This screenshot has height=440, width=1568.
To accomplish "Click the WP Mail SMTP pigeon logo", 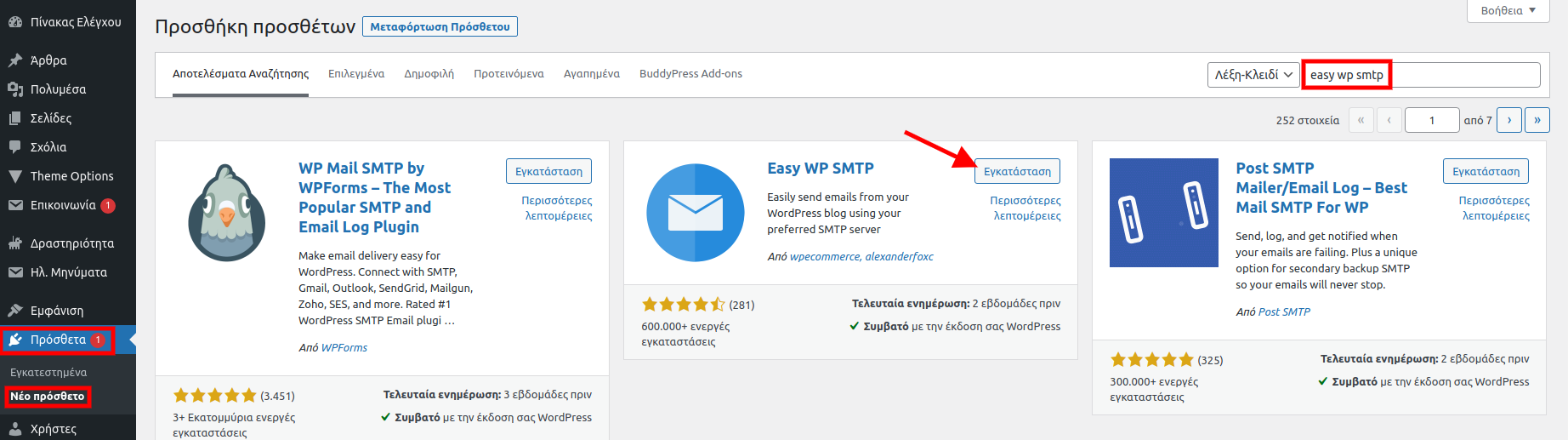I will point(227,213).
